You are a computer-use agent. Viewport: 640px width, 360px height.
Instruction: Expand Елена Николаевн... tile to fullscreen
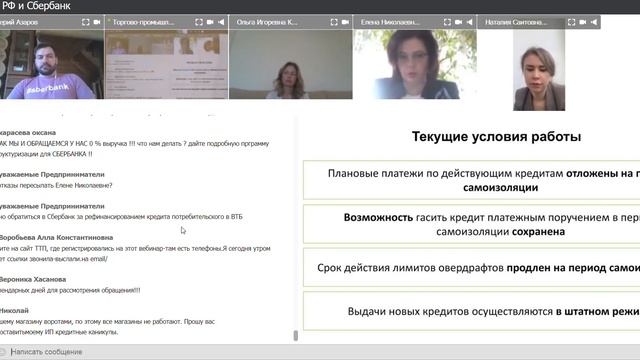447,22
